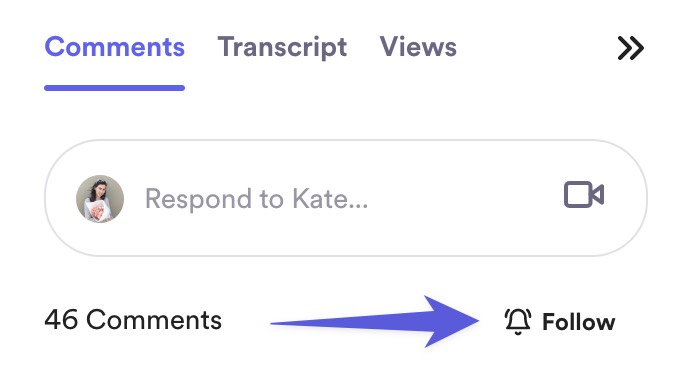Start a video reply to Kate

(584, 194)
